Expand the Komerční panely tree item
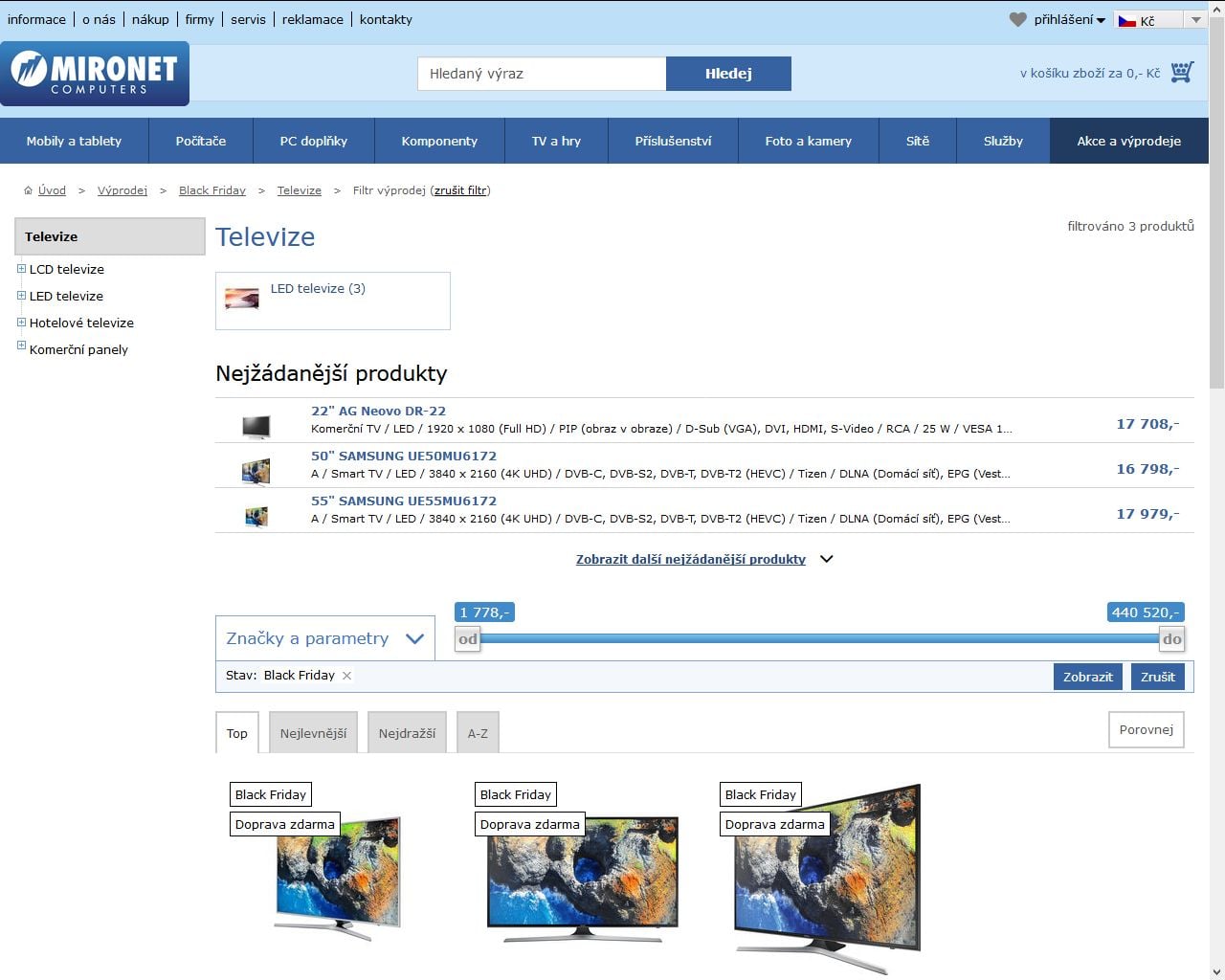This screenshot has height=980, width=1225. (x=21, y=346)
